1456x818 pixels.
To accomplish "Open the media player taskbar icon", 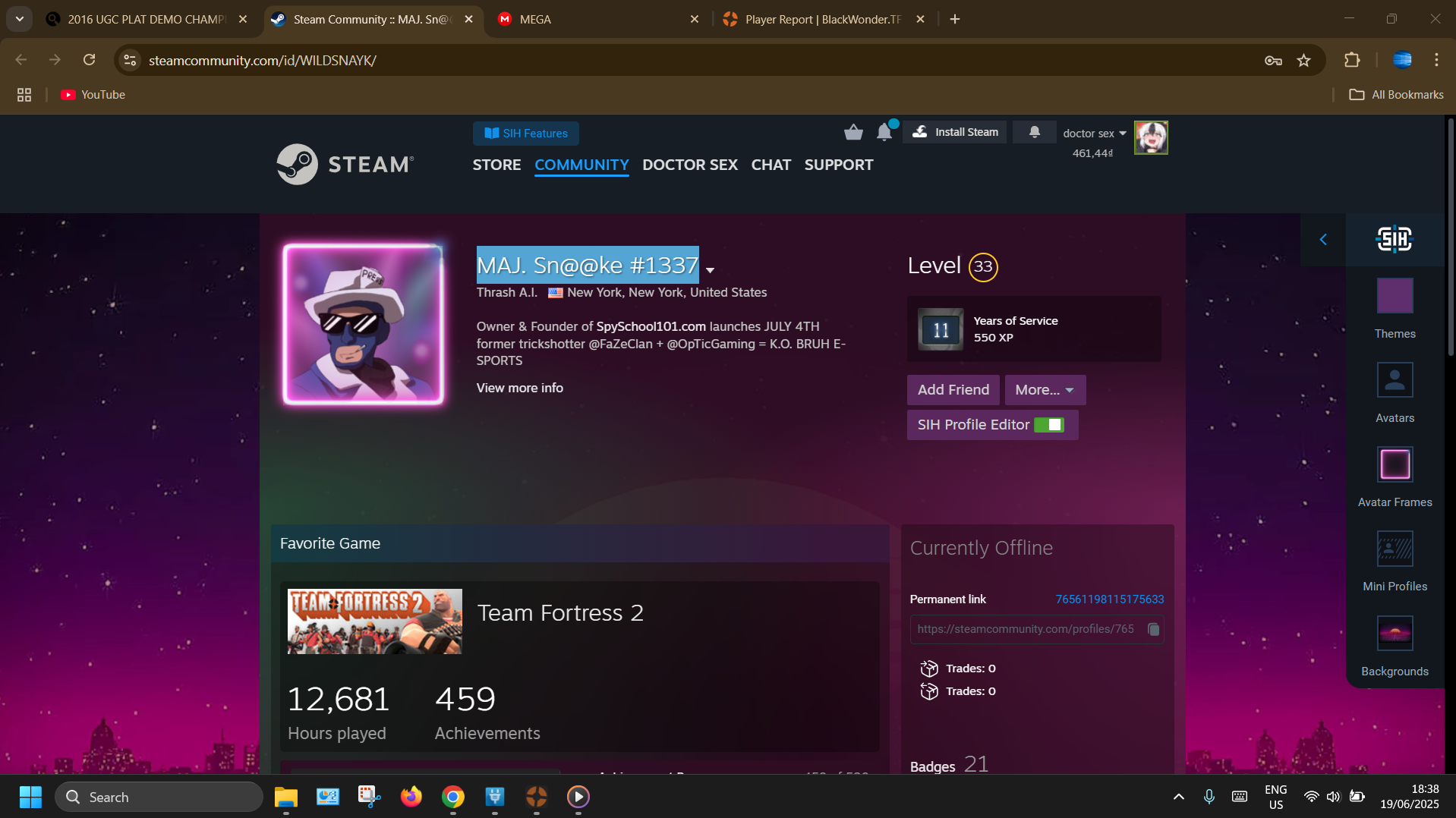I will [578, 797].
